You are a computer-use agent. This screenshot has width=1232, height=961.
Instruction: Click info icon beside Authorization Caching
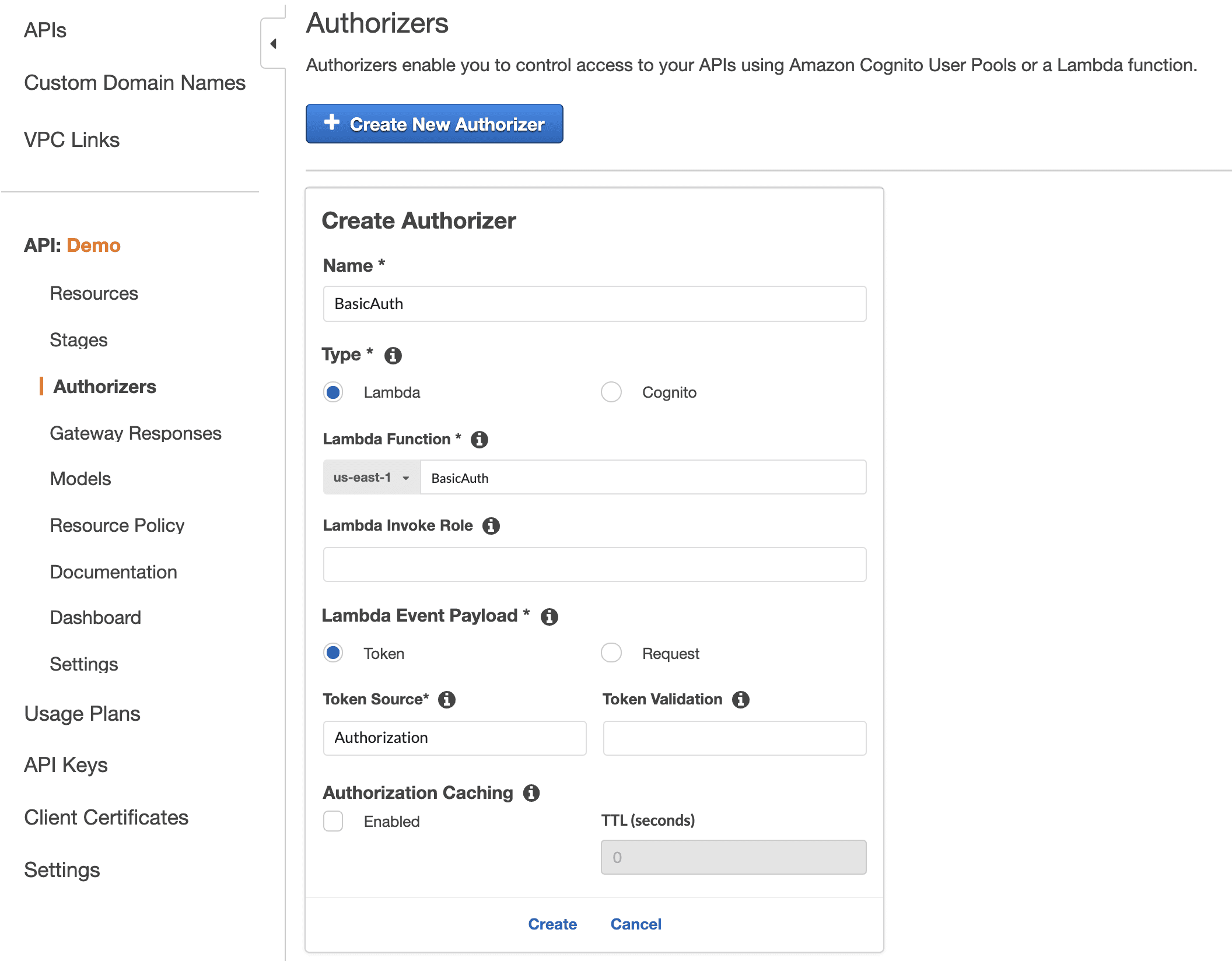pyautogui.click(x=531, y=792)
